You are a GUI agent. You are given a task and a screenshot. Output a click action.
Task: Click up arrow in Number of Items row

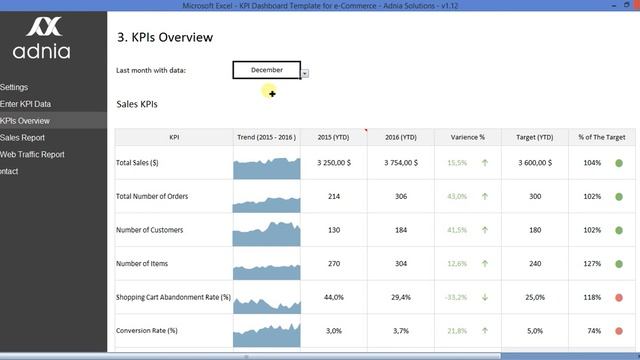click(485, 264)
